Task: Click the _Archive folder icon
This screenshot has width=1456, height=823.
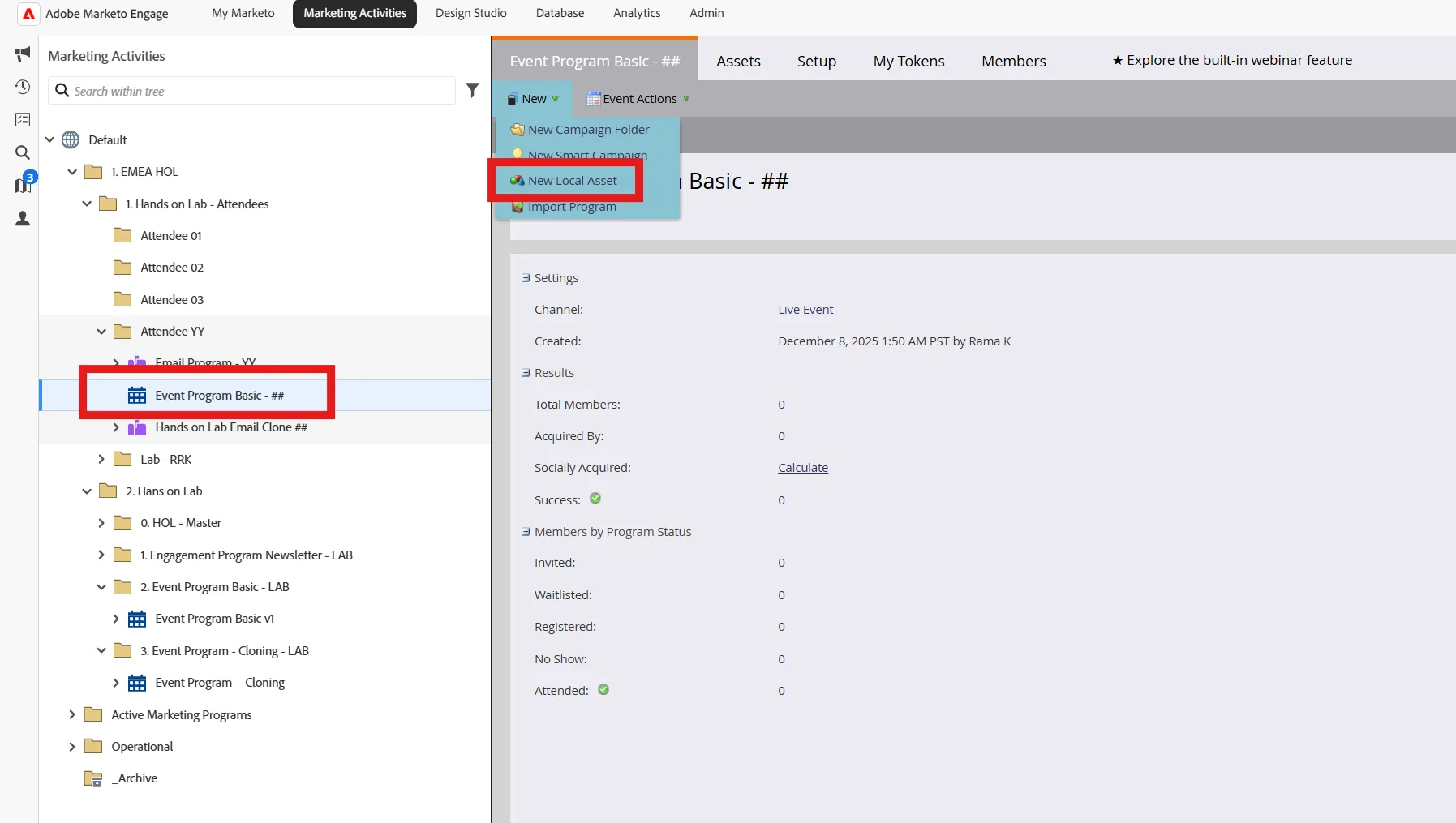Action: coord(93,778)
